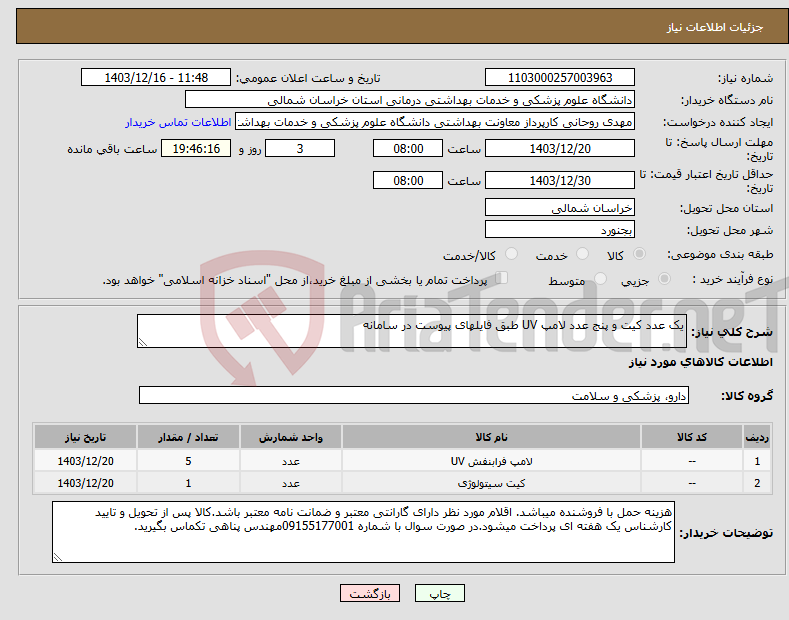Toggle the اسناد خزانه اسلامی payment checkbox

coord(501,277)
